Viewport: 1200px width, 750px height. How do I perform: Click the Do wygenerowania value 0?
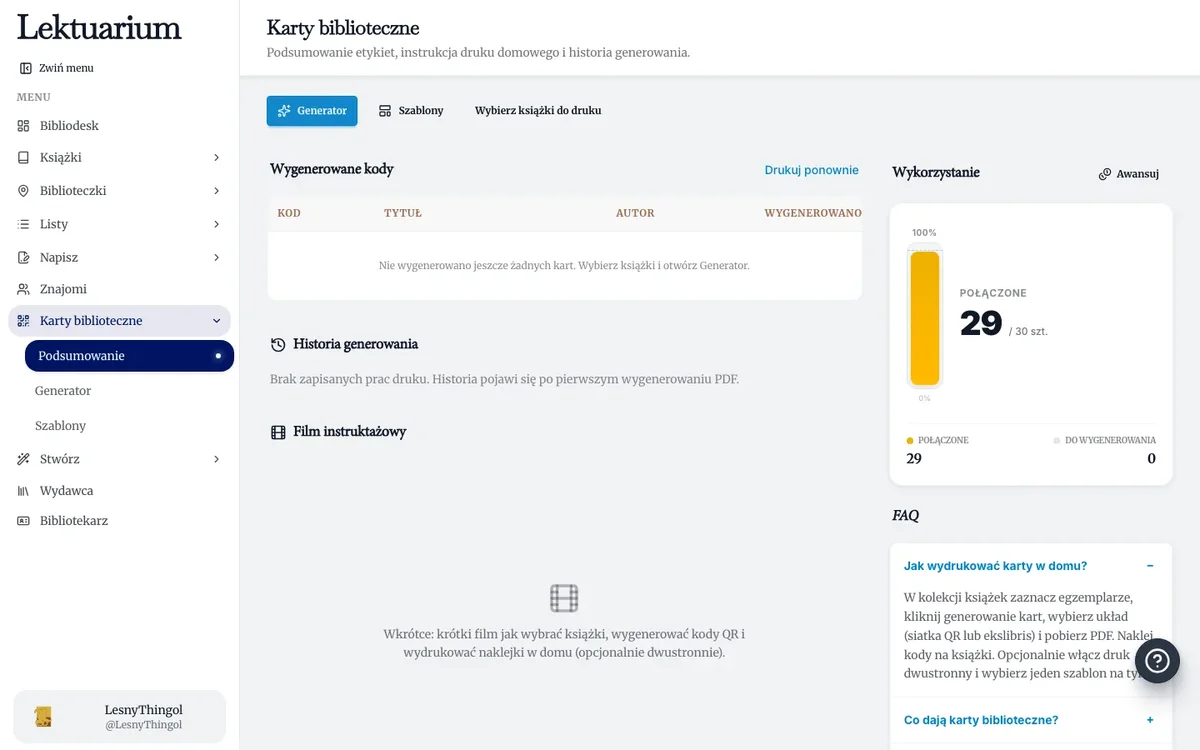[1151, 459]
